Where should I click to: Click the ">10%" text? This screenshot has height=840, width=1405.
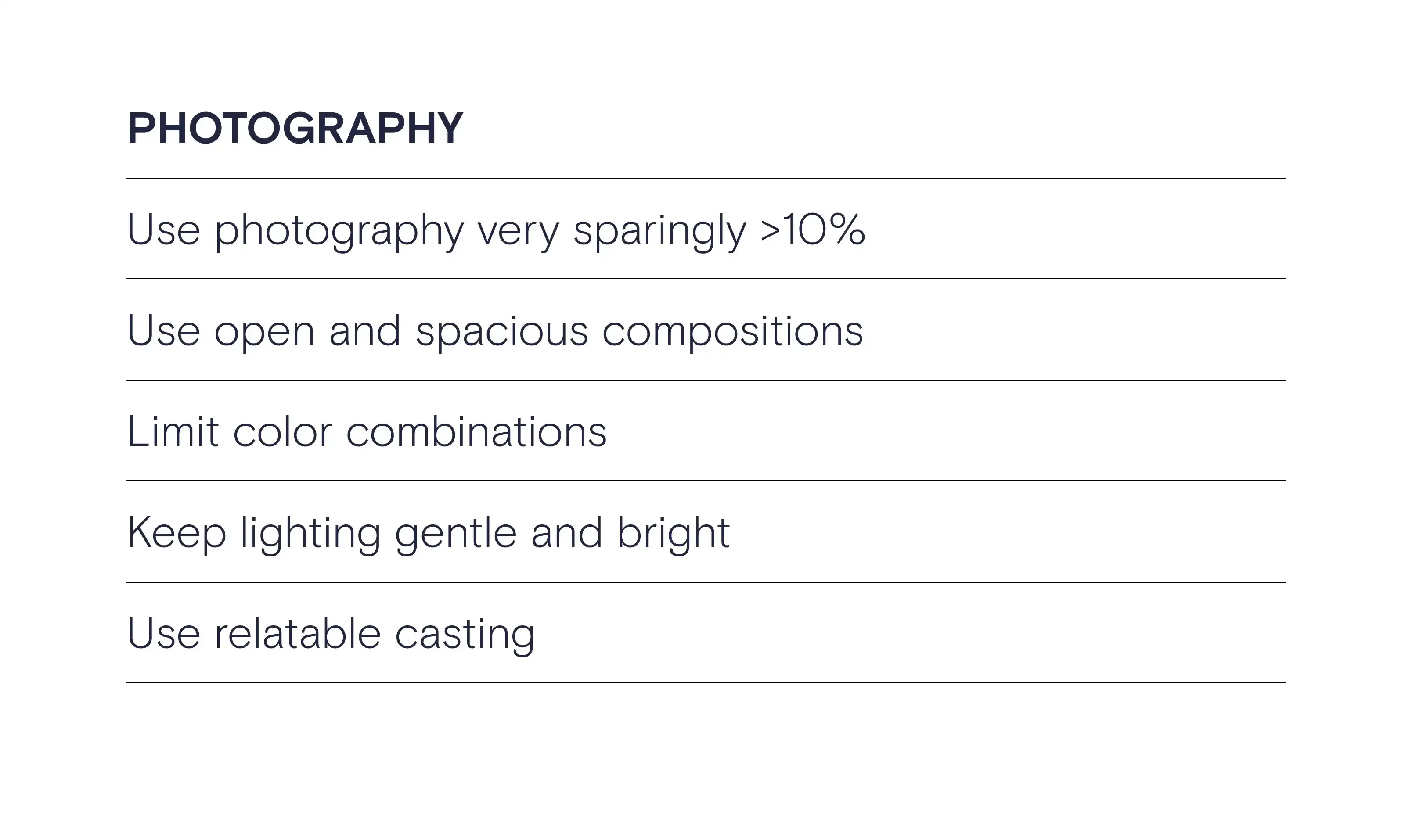(813, 229)
